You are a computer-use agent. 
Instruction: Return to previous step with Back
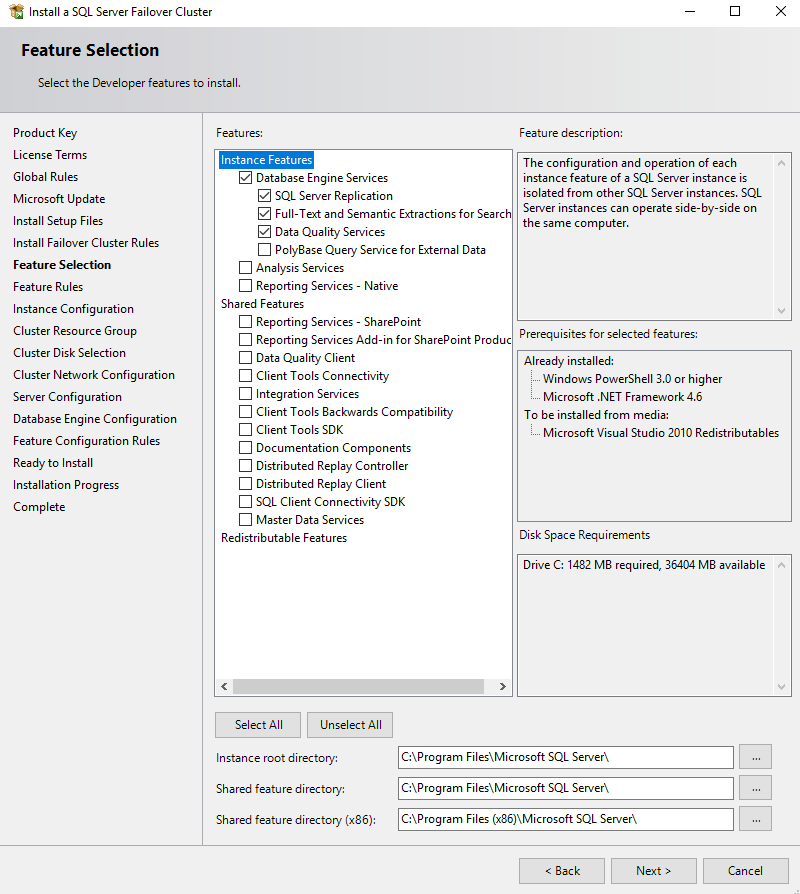tap(562, 871)
